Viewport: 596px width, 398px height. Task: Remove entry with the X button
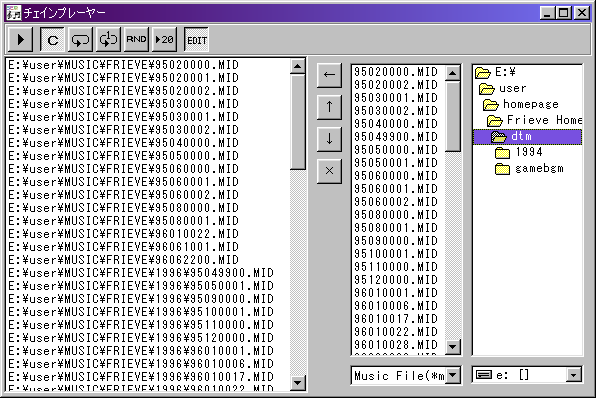(x=329, y=171)
